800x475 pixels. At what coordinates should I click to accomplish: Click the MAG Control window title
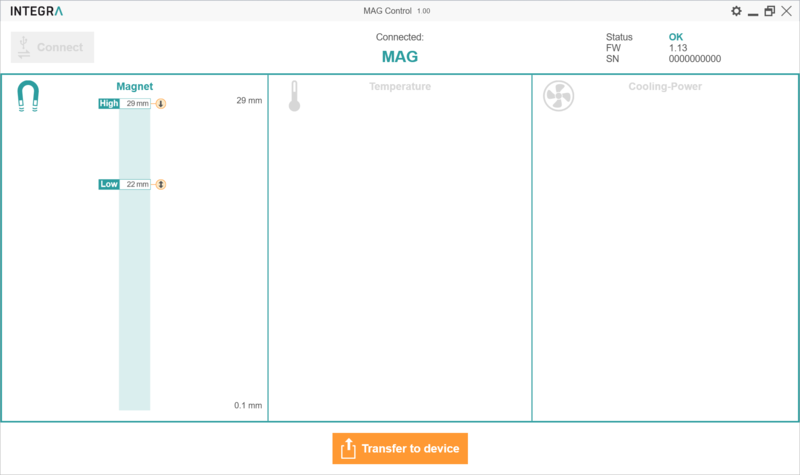387,11
